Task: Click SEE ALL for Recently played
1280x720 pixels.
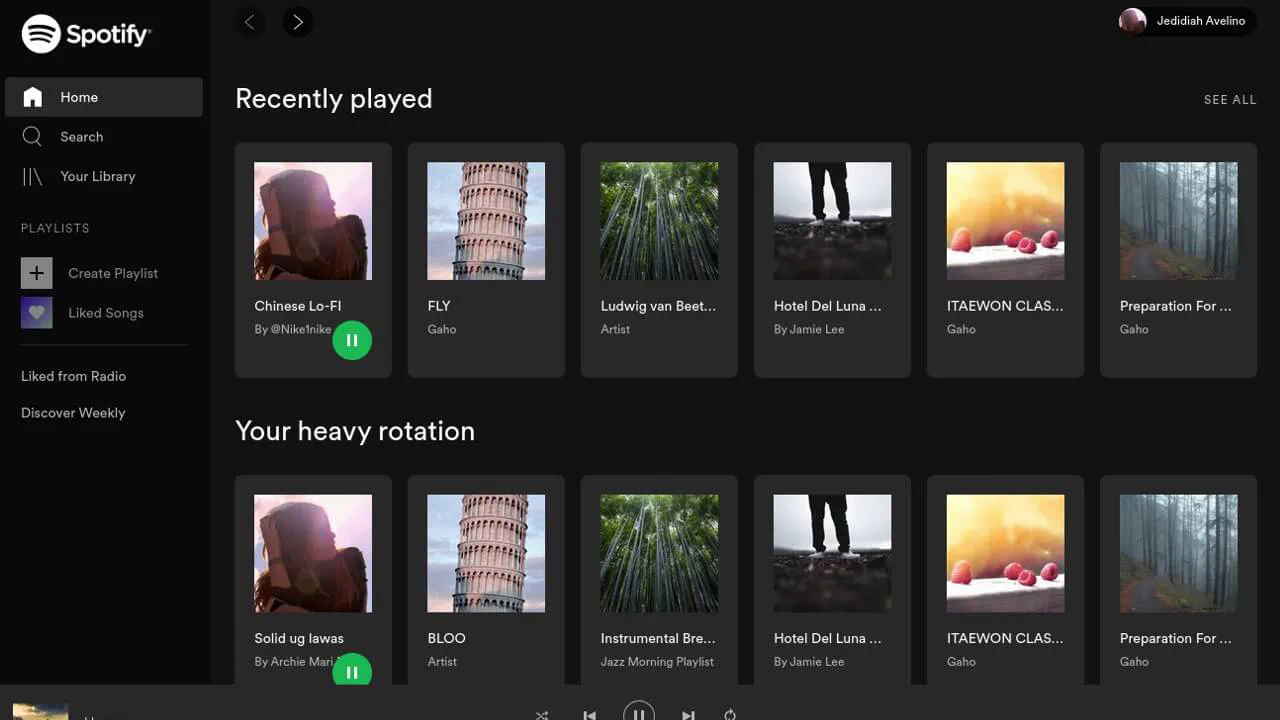Action: (1230, 100)
